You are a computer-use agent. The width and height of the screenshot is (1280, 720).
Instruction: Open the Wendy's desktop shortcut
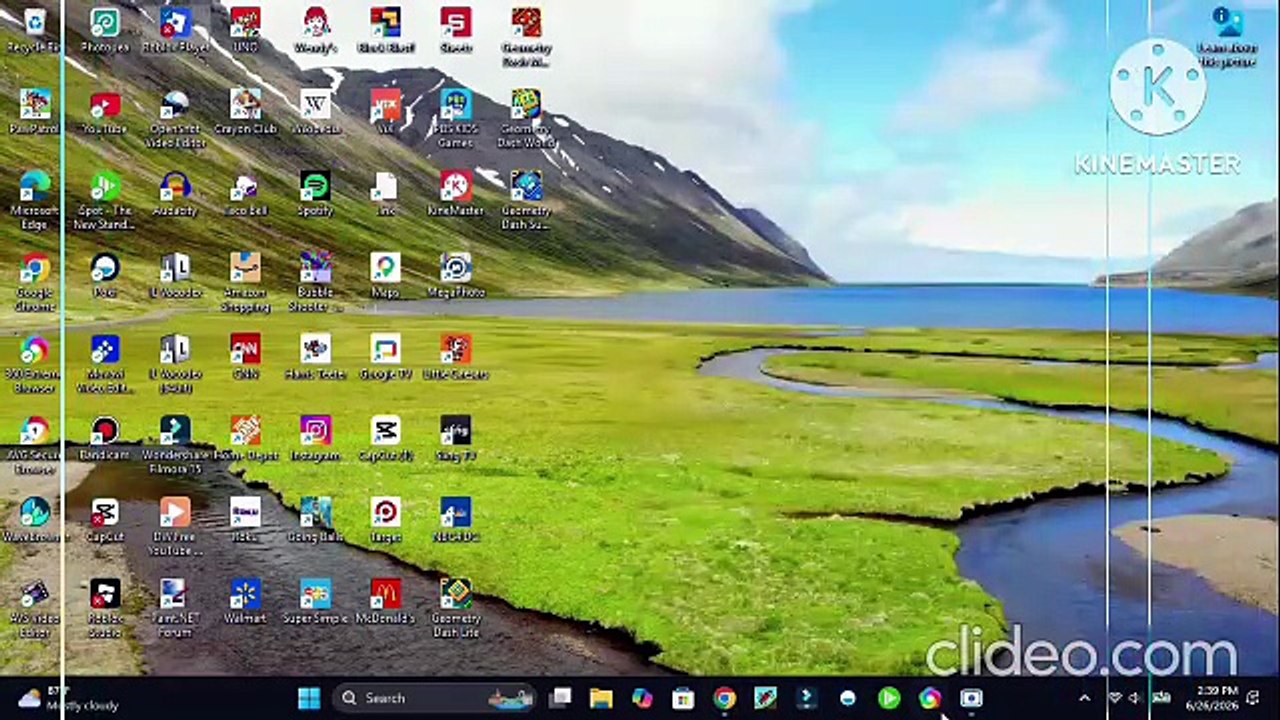click(315, 29)
